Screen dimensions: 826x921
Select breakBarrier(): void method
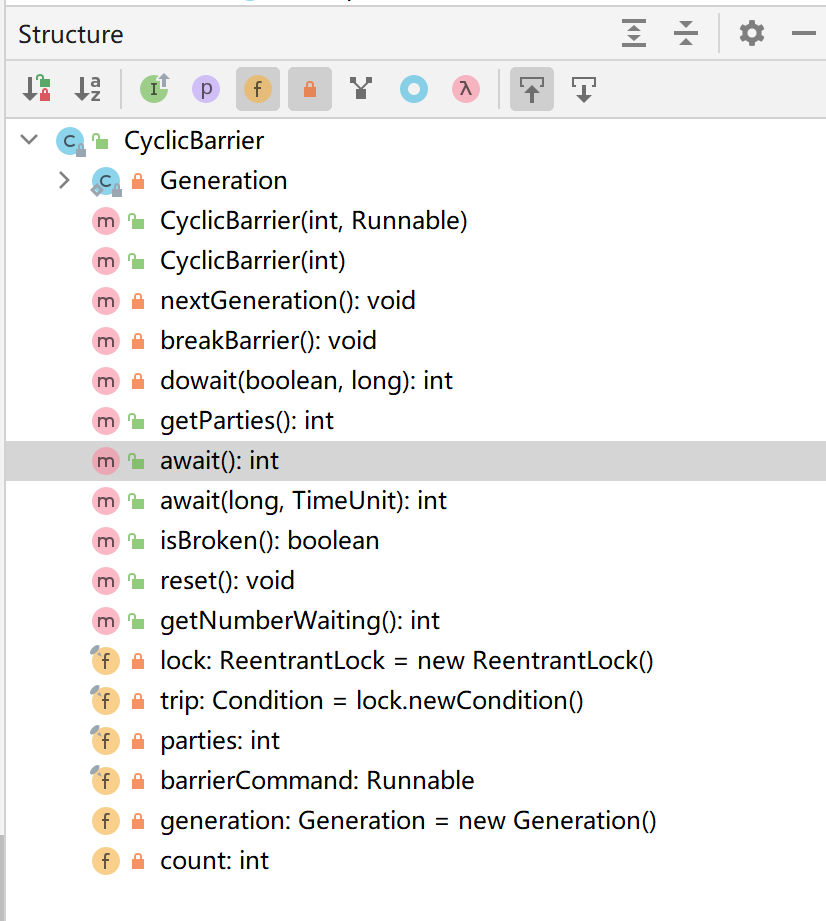tap(415, 341)
